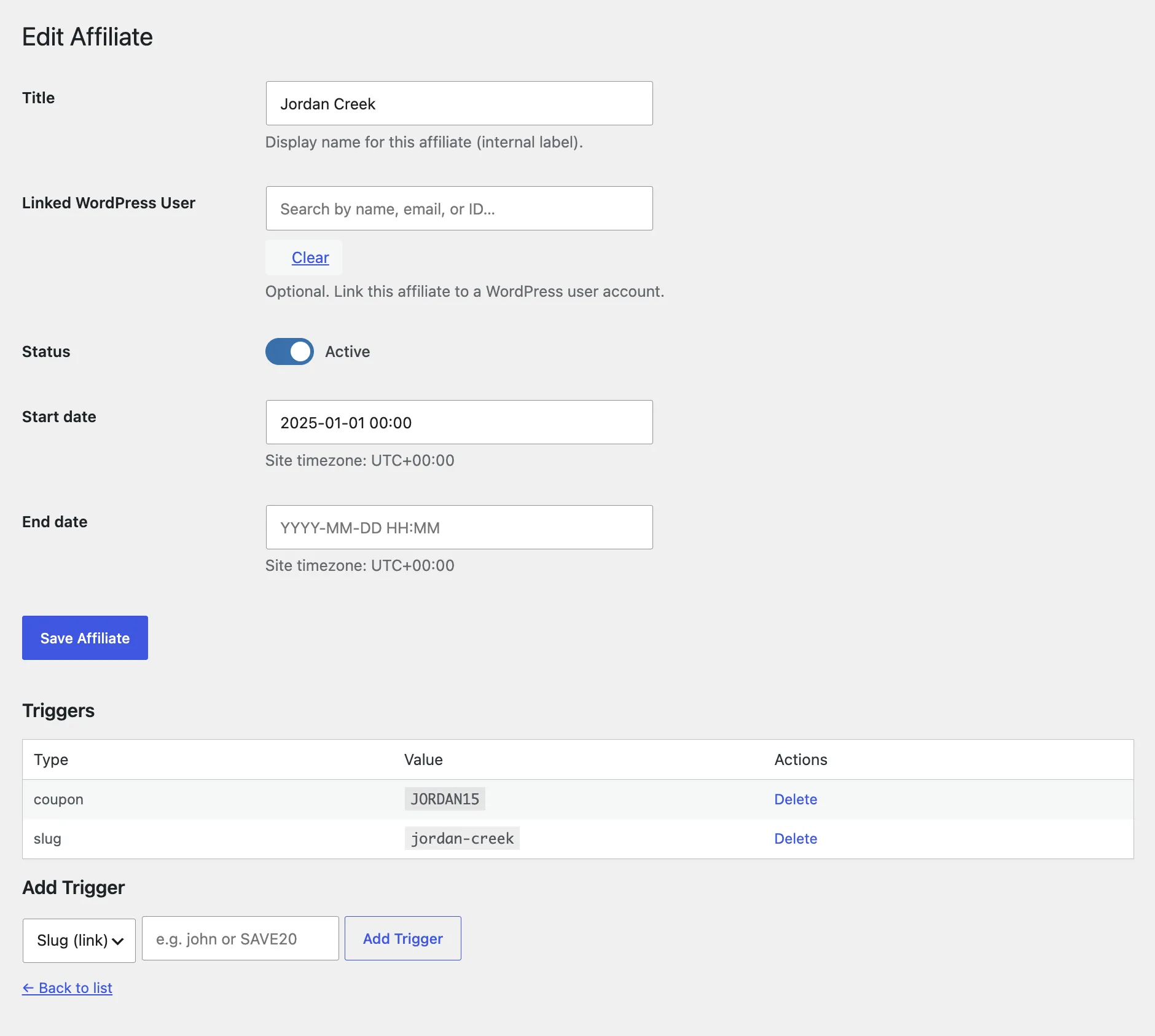This screenshot has width=1155, height=1036.
Task: Click the End date field label
Action: (x=55, y=522)
